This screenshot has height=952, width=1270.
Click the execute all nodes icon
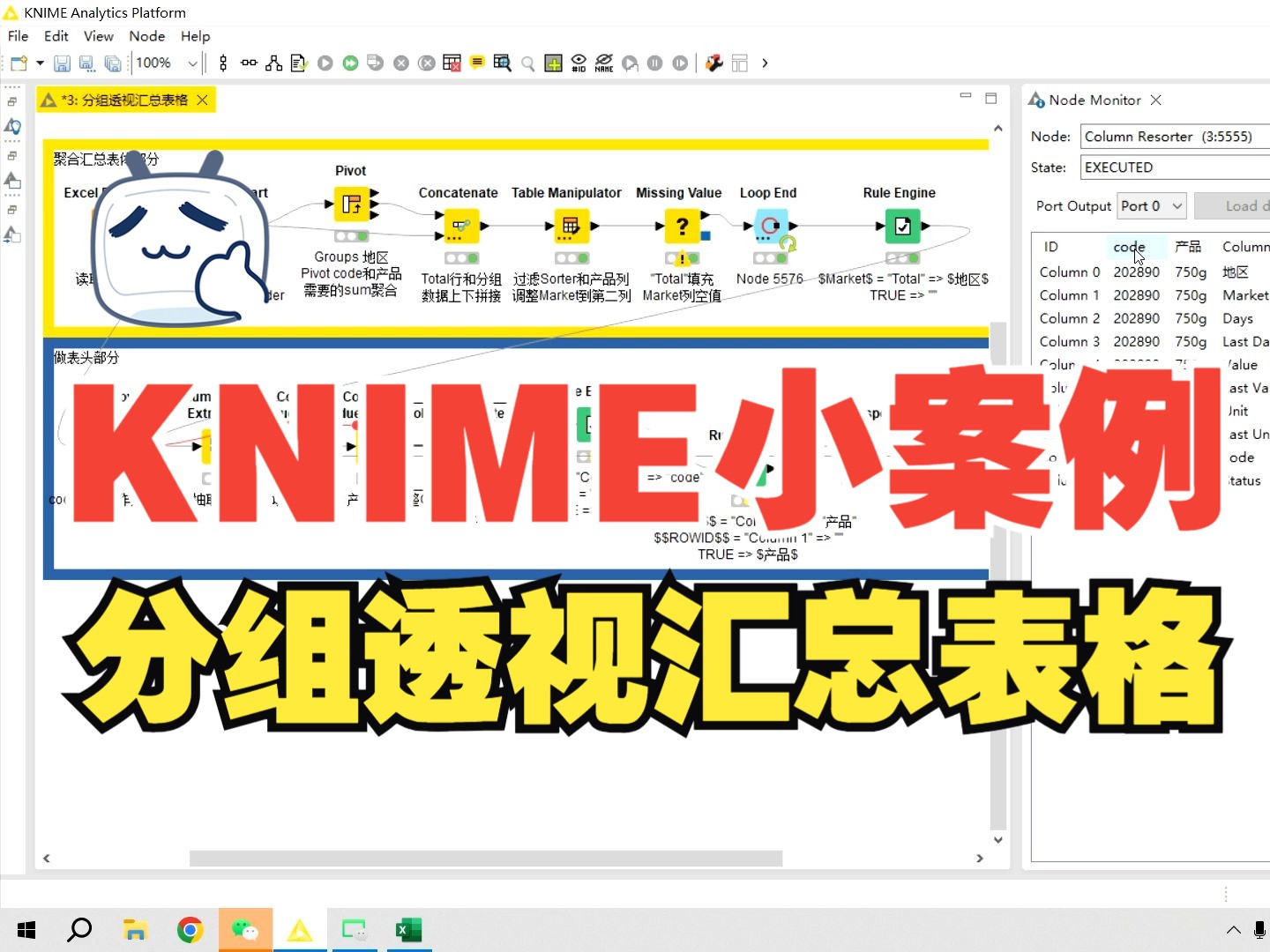click(x=350, y=63)
